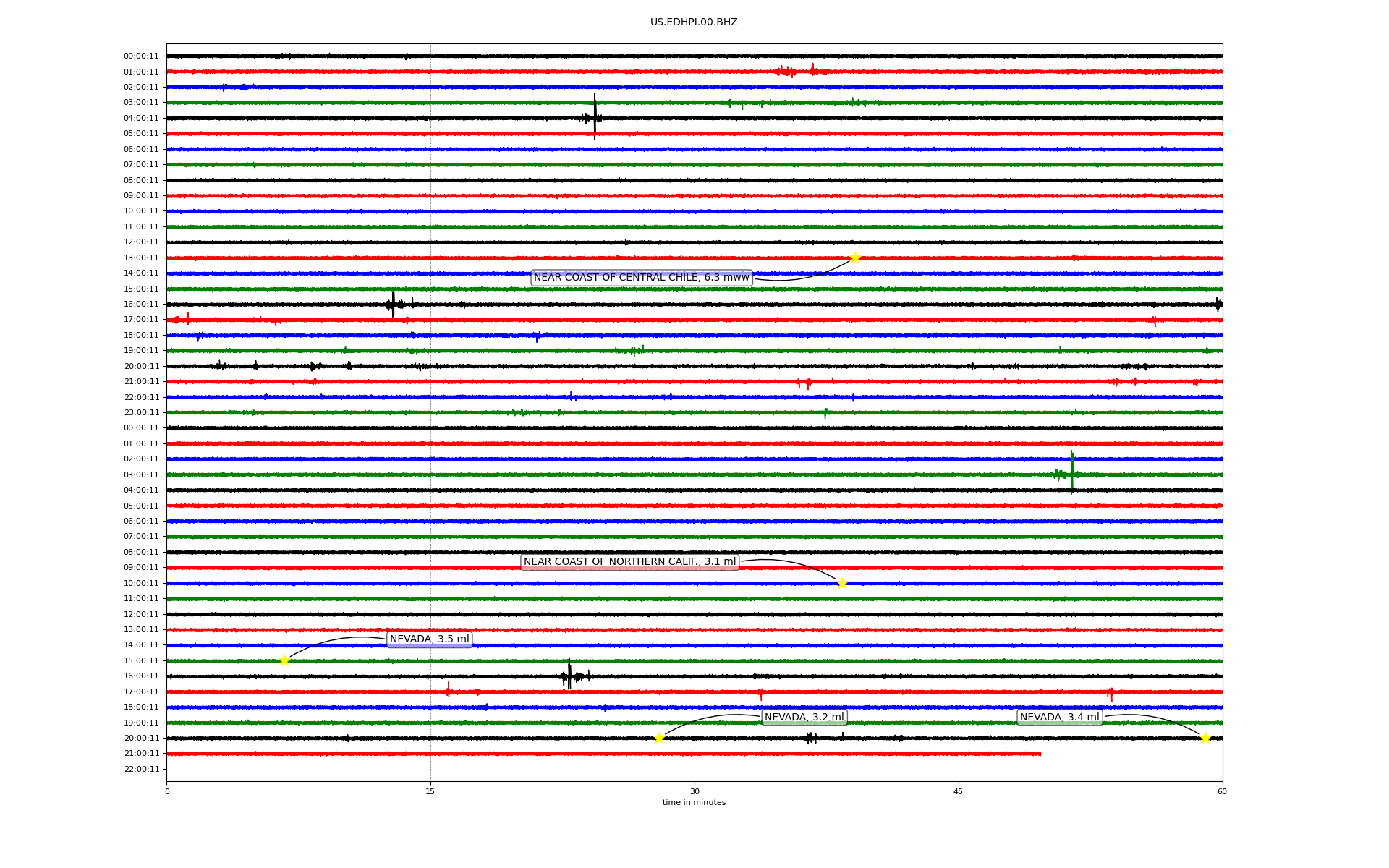The width and height of the screenshot is (1389, 868).
Task: Click the 45 minute tick label
Action: point(959,791)
